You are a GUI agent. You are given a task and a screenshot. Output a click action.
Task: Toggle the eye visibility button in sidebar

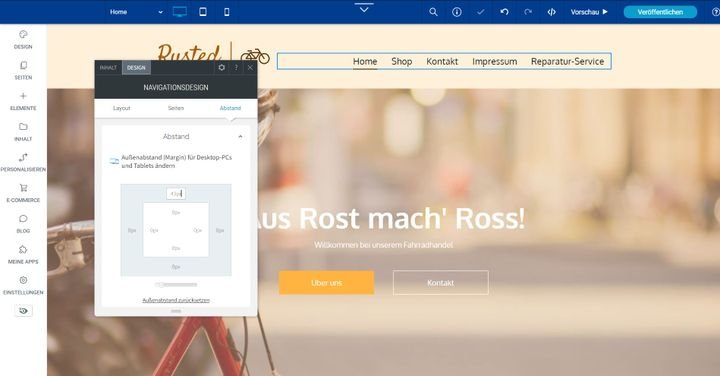[x=23, y=311]
